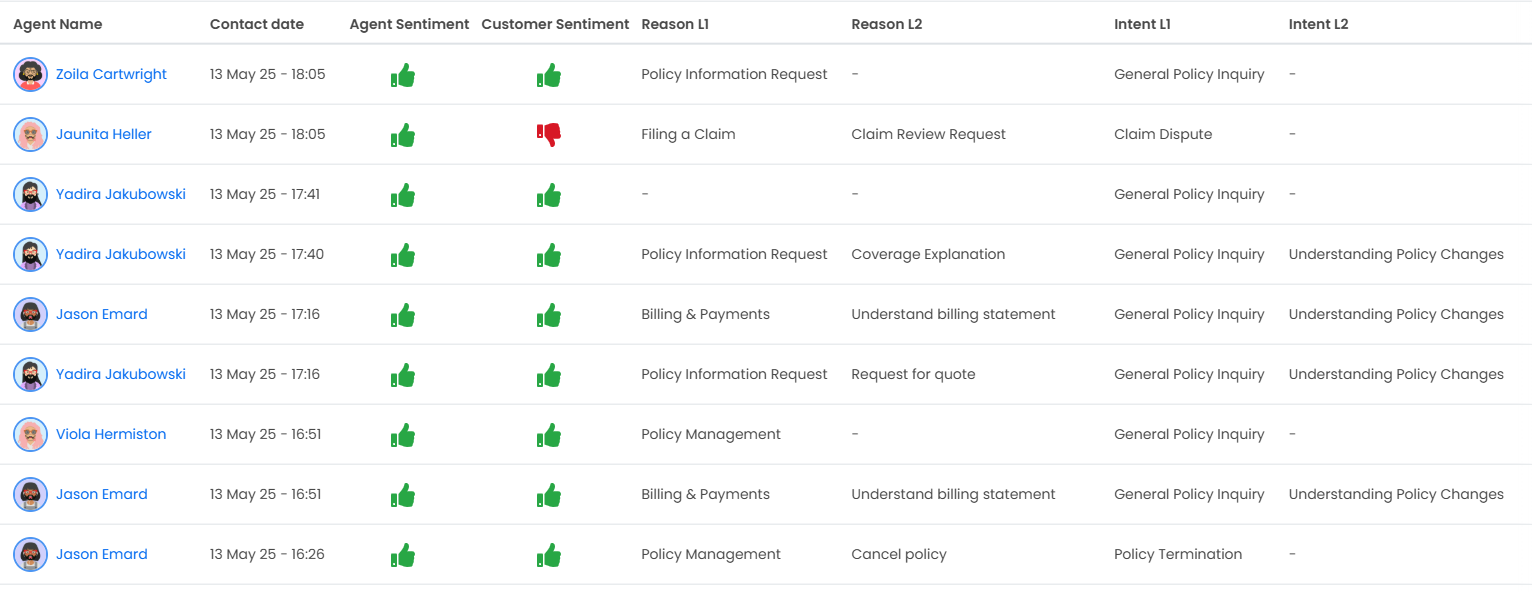The width and height of the screenshot is (1532, 592).
Task: Click Jaunita Heller's avatar image
Action: click(x=31, y=134)
